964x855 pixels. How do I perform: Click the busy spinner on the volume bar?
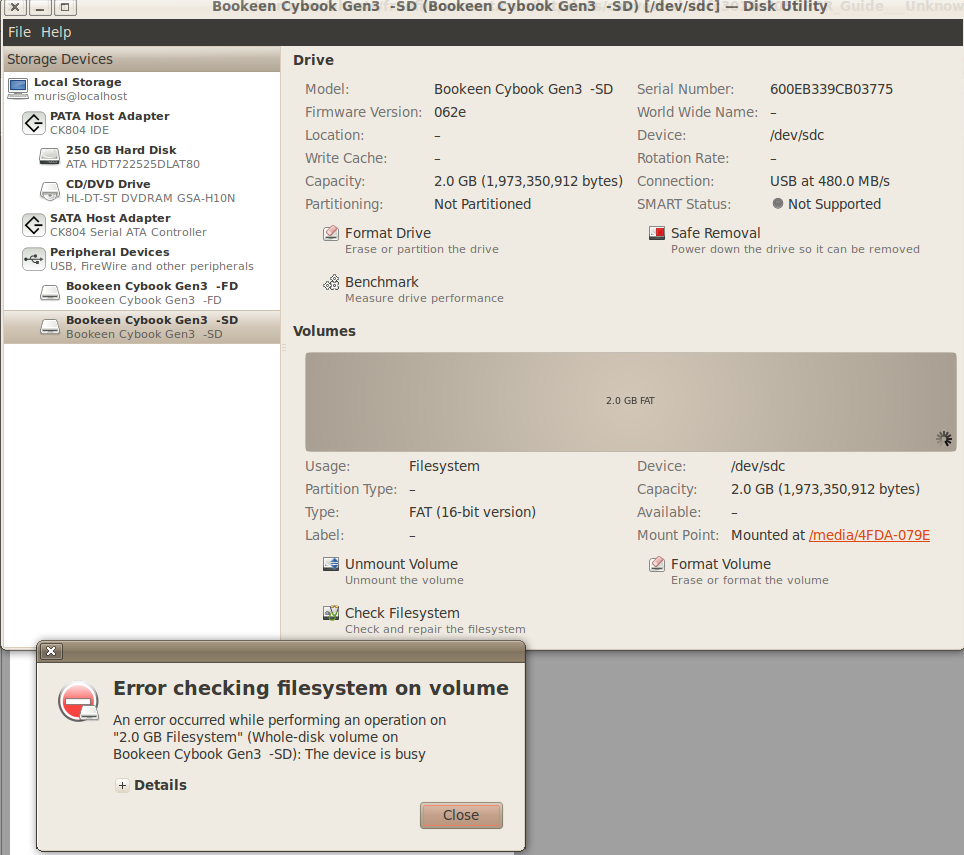pyautogui.click(x=944, y=438)
